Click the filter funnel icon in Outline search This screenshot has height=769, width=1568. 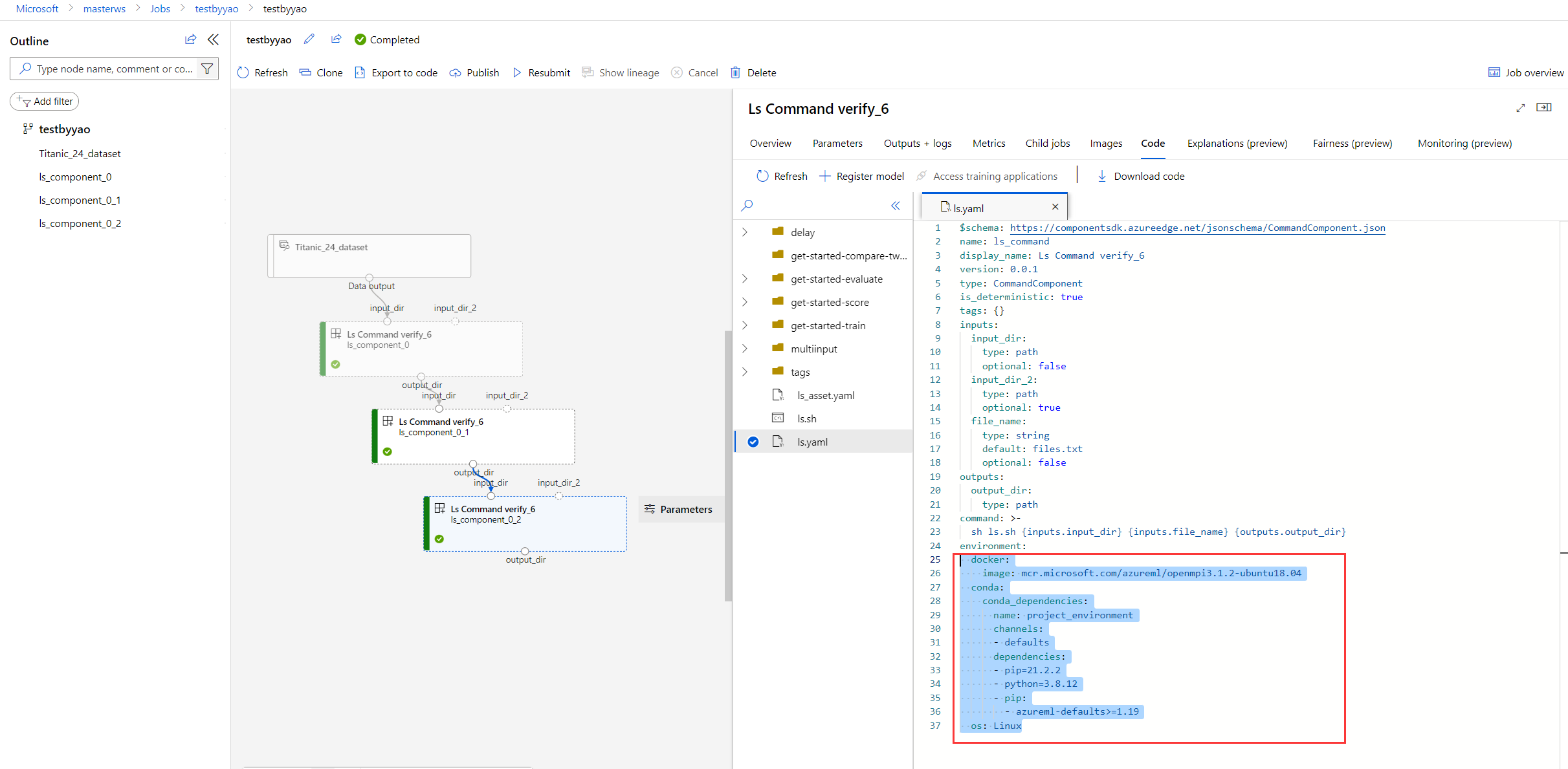(207, 69)
